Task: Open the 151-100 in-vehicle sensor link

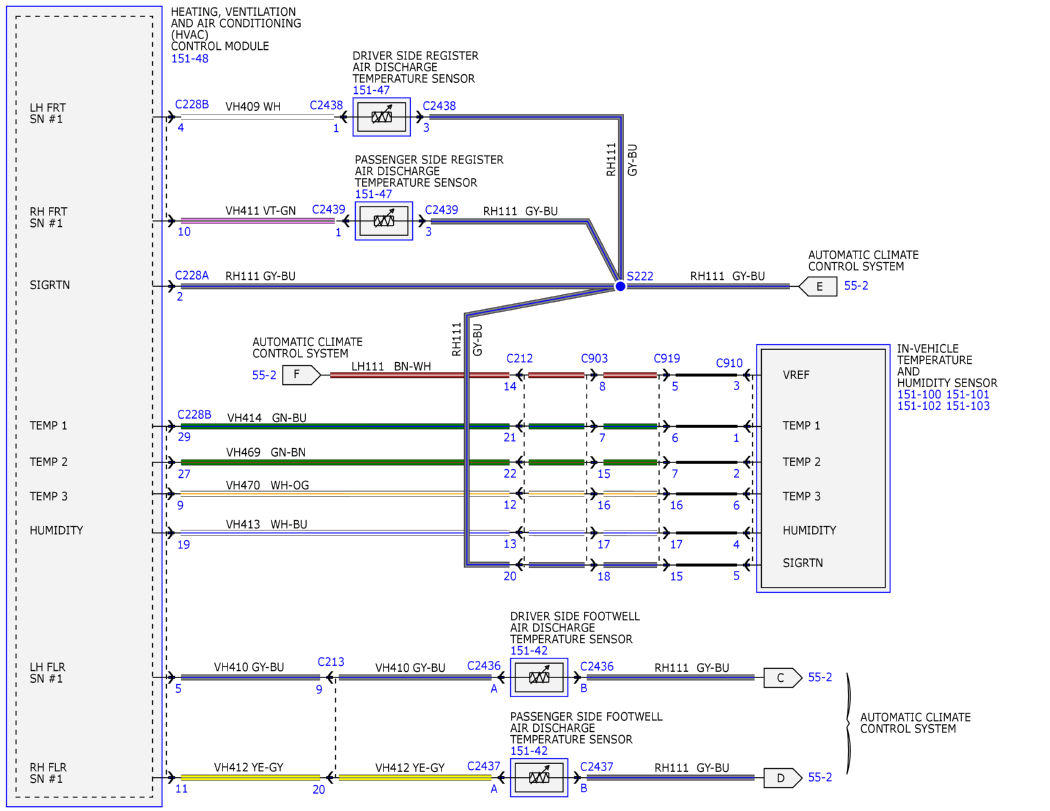Action: point(919,394)
